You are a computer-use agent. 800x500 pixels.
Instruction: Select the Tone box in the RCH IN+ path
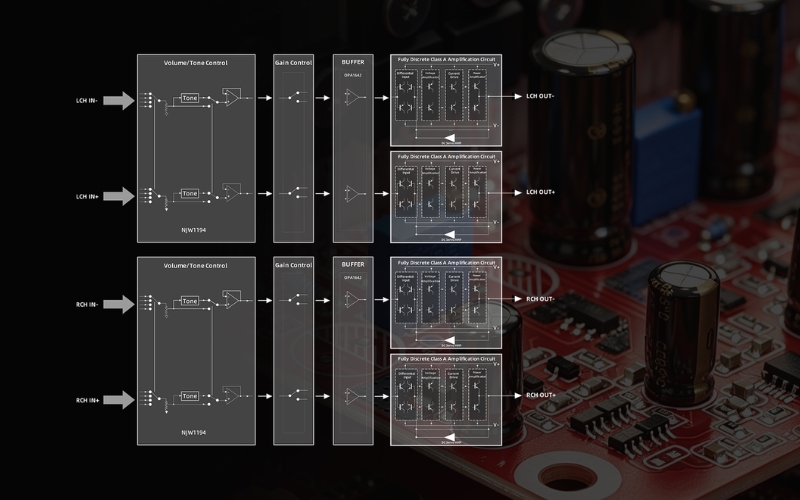click(x=189, y=396)
